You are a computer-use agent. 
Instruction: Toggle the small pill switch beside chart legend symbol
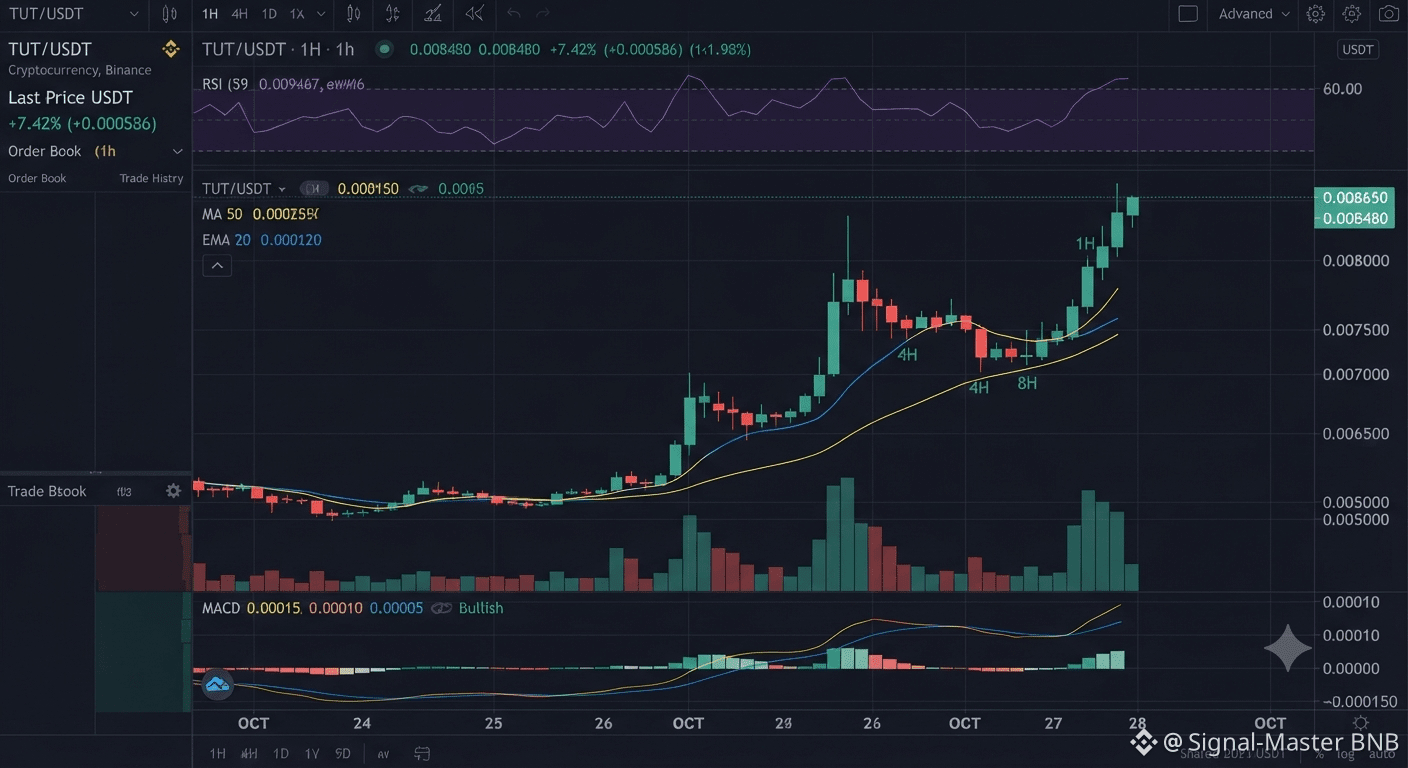click(315, 188)
